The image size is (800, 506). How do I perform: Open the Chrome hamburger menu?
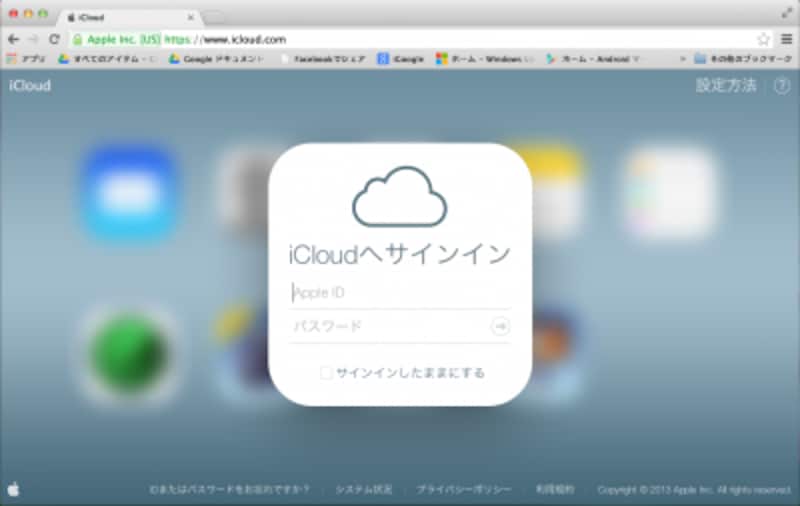click(787, 39)
